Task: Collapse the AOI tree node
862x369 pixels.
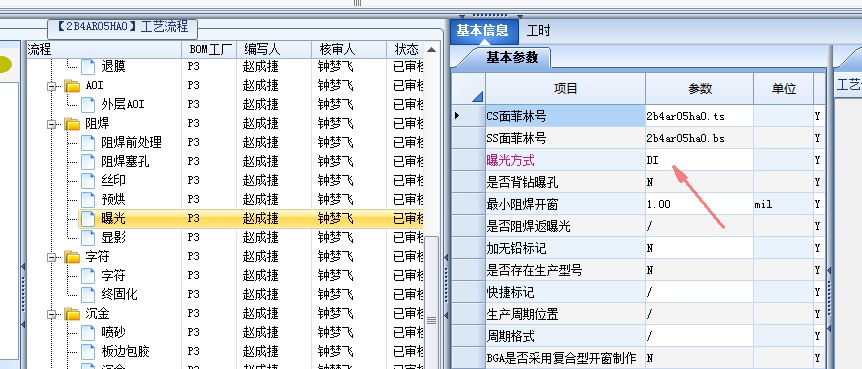Action: [x=52, y=86]
